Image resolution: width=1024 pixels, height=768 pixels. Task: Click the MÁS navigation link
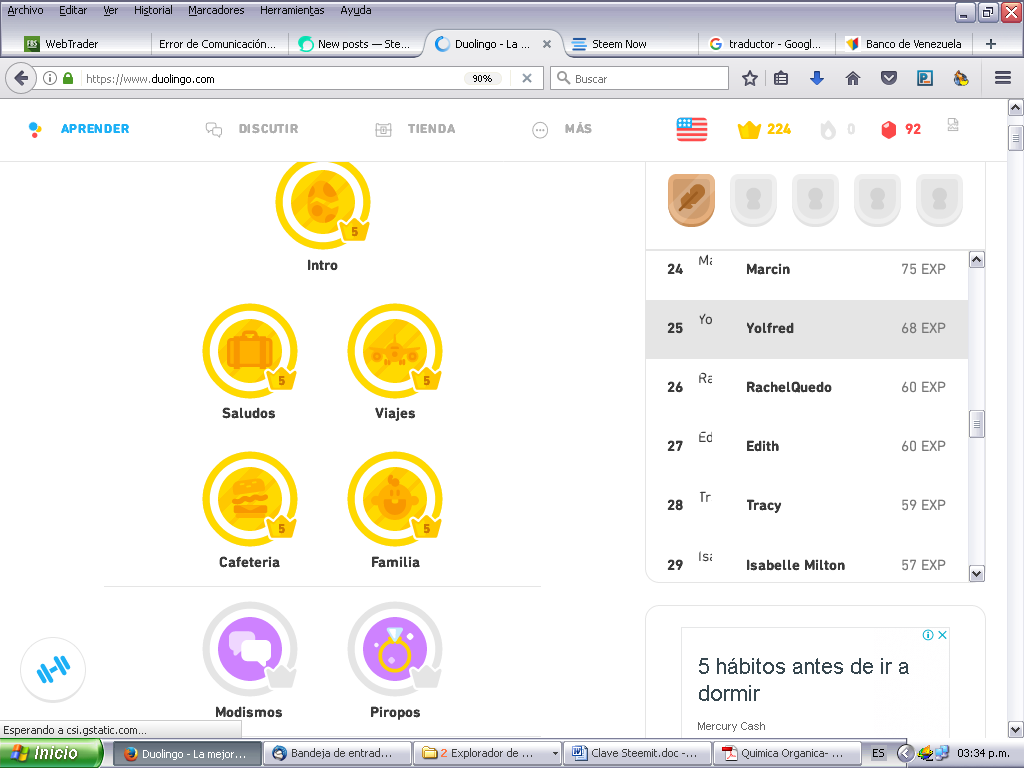click(x=578, y=129)
